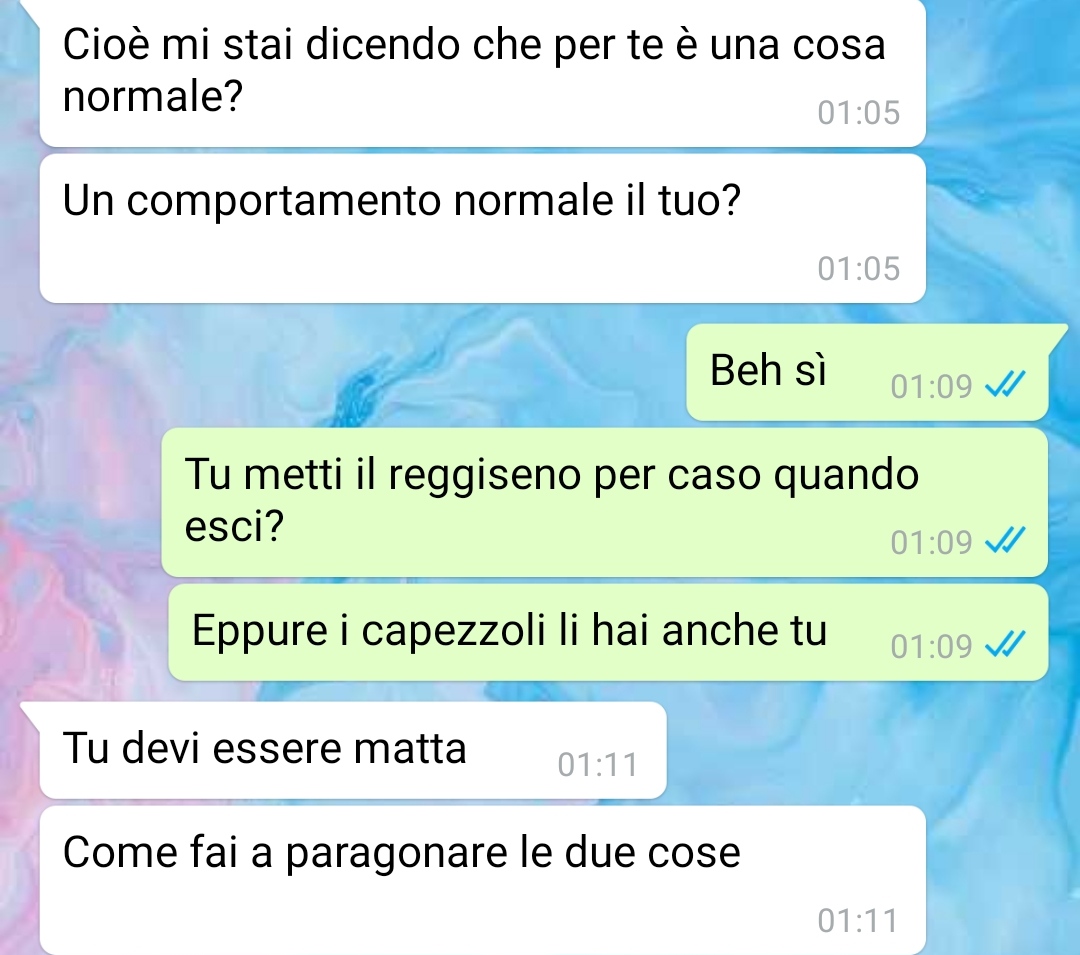This screenshot has height=955, width=1080.
Task: Tap the 01:05 timestamp under 'Un comportamento normale'
Action: click(x=858, y=269)
